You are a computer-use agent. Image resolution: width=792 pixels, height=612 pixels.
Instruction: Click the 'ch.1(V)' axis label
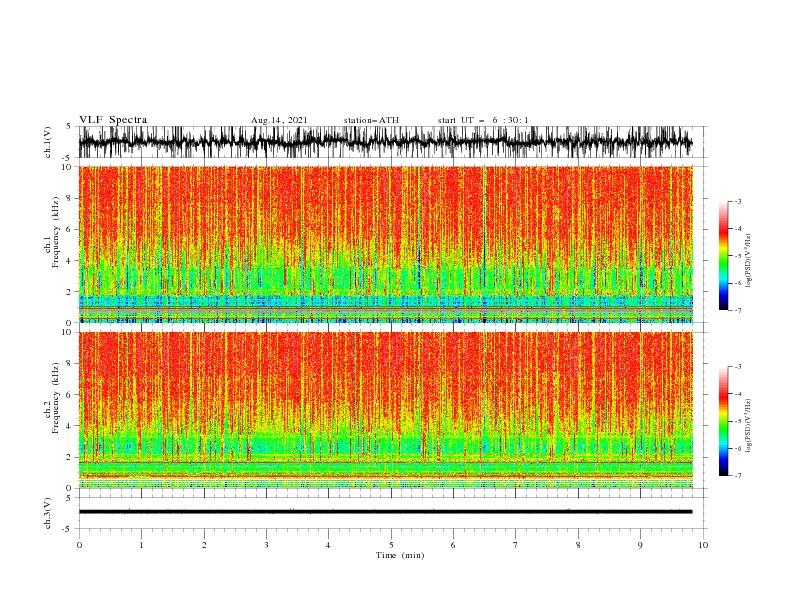click(48, 142)
